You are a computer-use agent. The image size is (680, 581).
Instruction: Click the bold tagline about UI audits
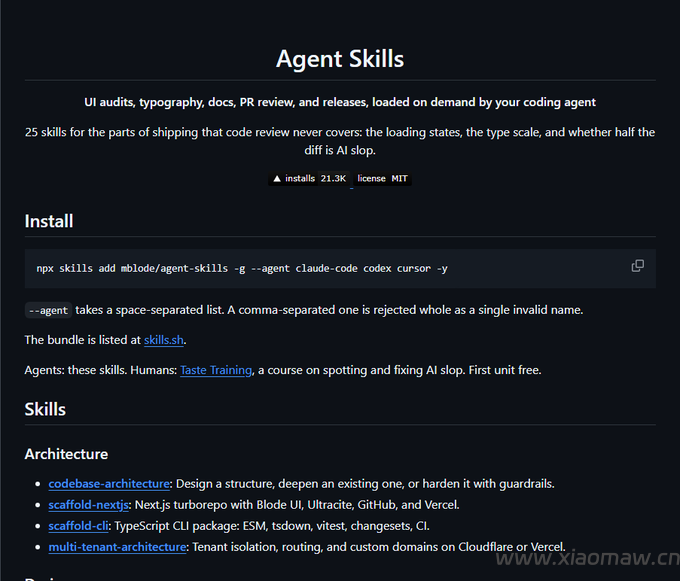coord(340,102)
